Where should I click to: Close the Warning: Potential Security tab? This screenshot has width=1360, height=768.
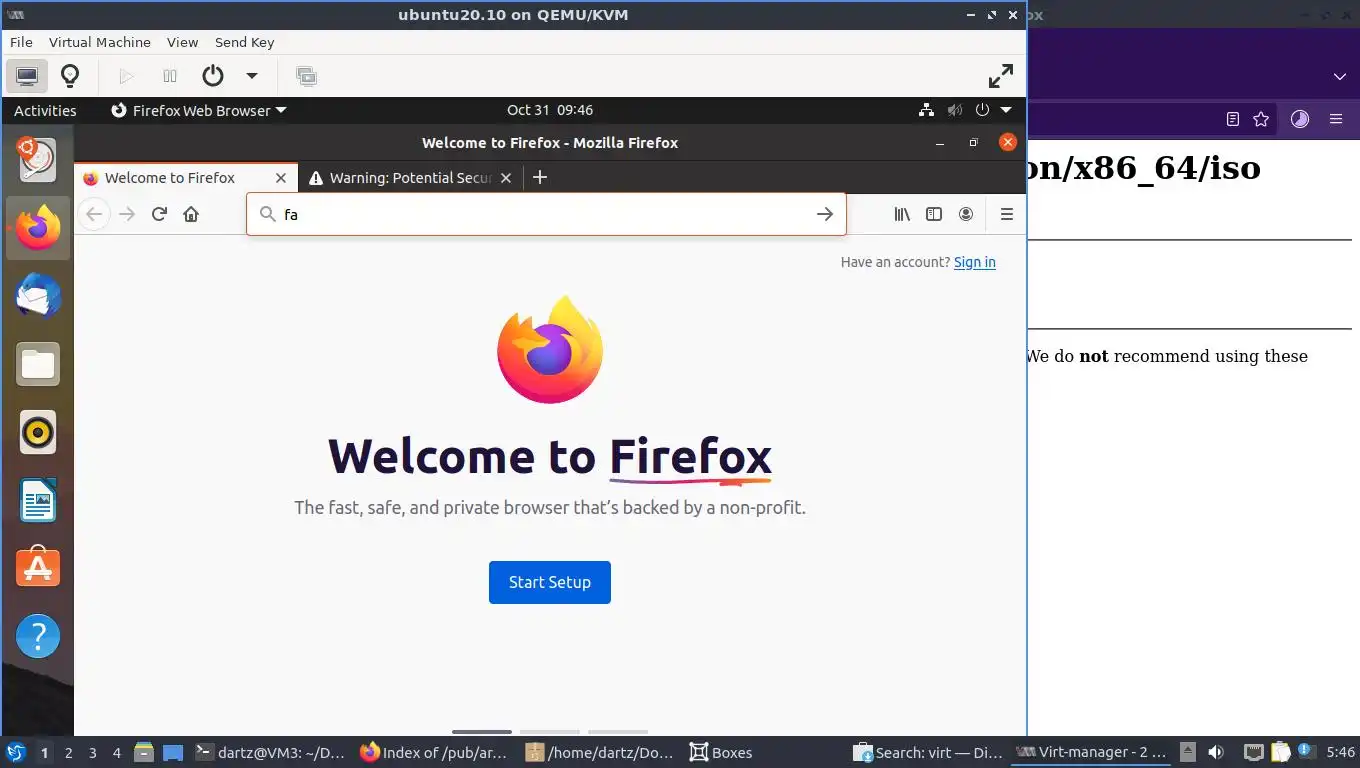coord(506,178)
